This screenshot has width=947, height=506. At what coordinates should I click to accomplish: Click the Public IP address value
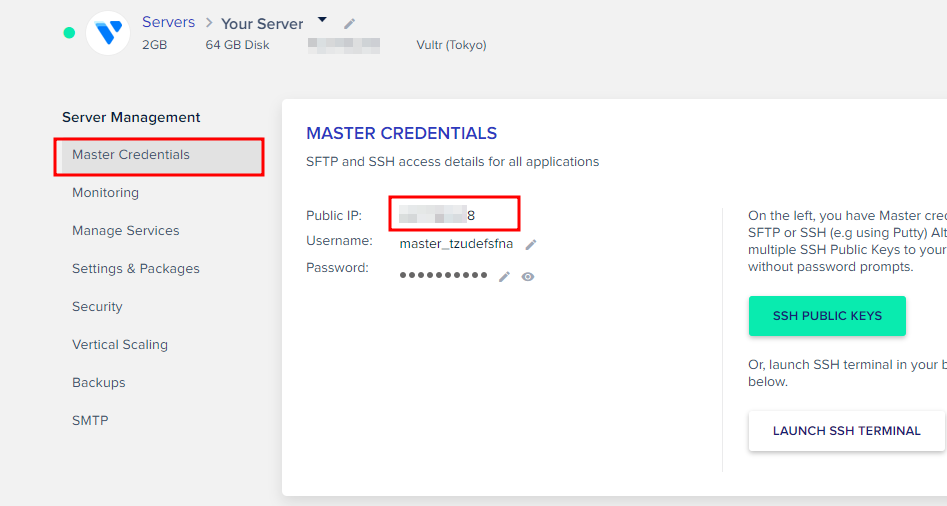point(437,215)
